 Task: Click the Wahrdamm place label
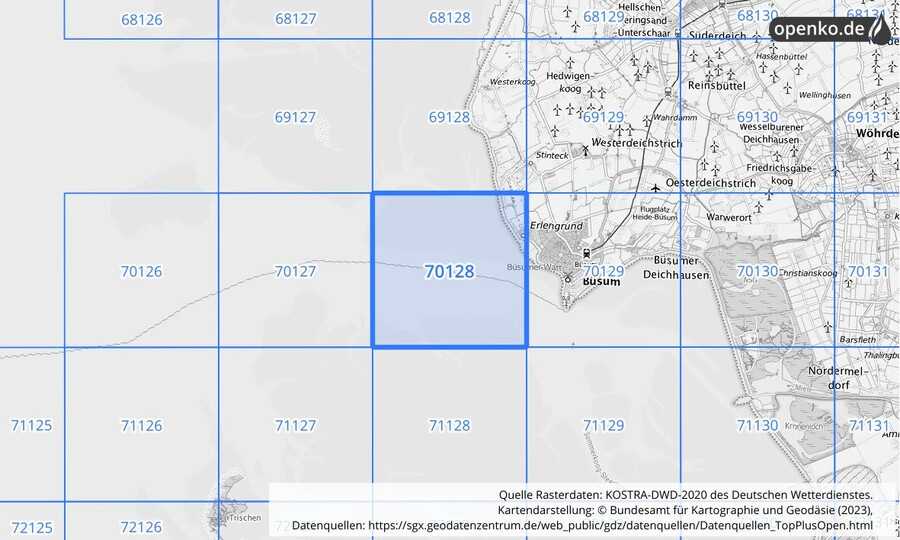coord(675,118)
